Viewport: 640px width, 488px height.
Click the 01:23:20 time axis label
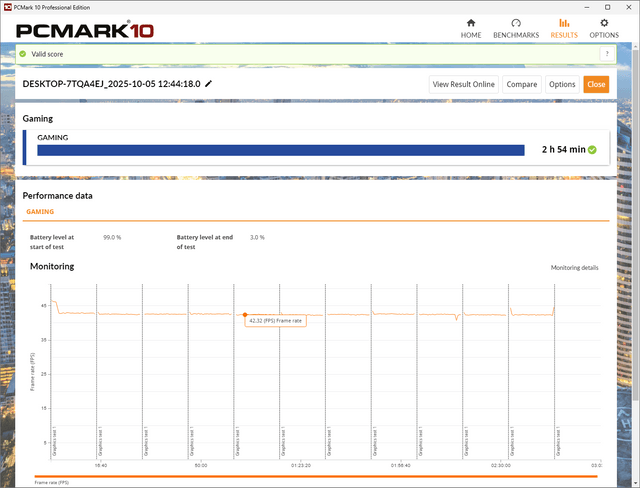(301, 466)
